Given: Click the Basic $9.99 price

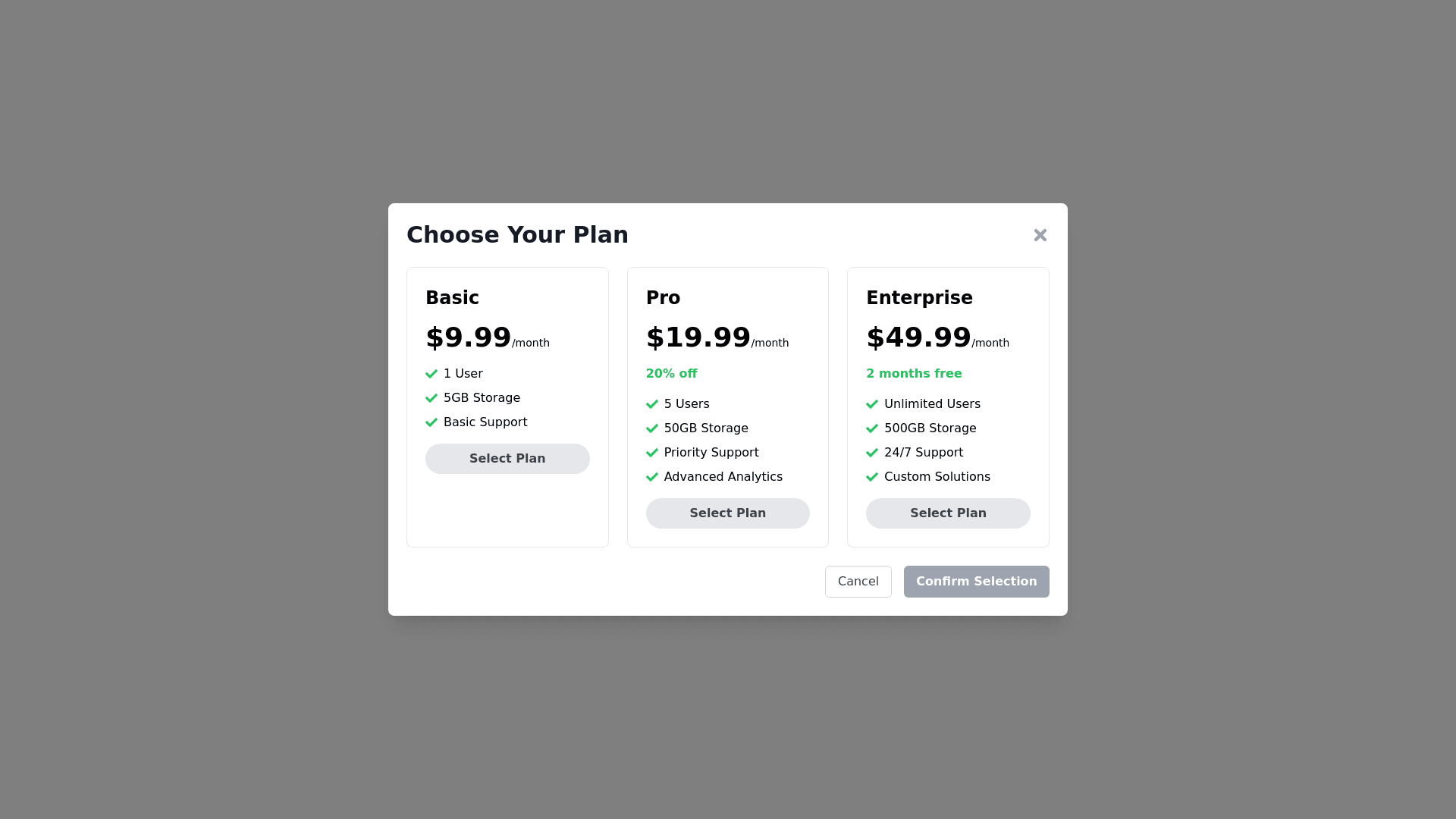Looking at the screenshot, I should [468, 337].
